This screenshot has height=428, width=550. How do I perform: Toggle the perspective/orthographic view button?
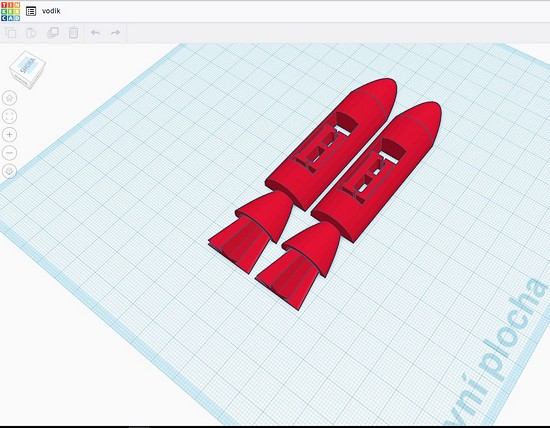point(9,171)
